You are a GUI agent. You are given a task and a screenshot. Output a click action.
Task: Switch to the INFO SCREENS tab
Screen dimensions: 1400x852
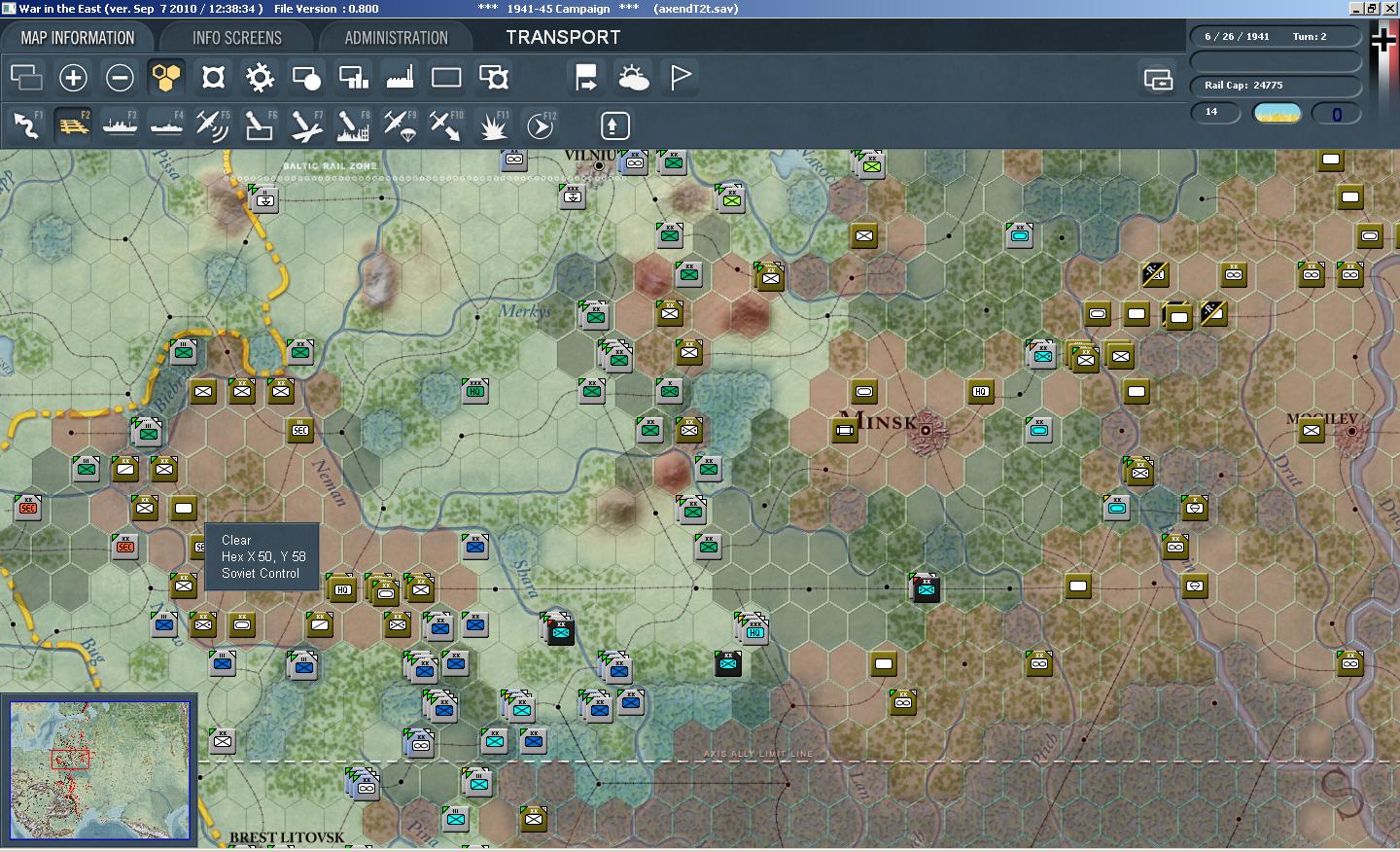click(x=236, y=38)
